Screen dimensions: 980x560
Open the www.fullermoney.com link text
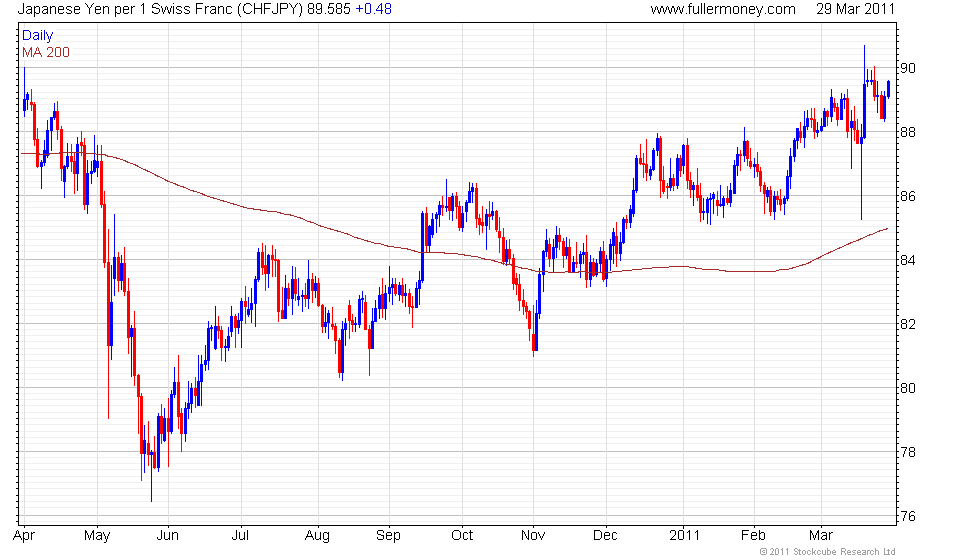pyautogui.click(x=722, y=9)
